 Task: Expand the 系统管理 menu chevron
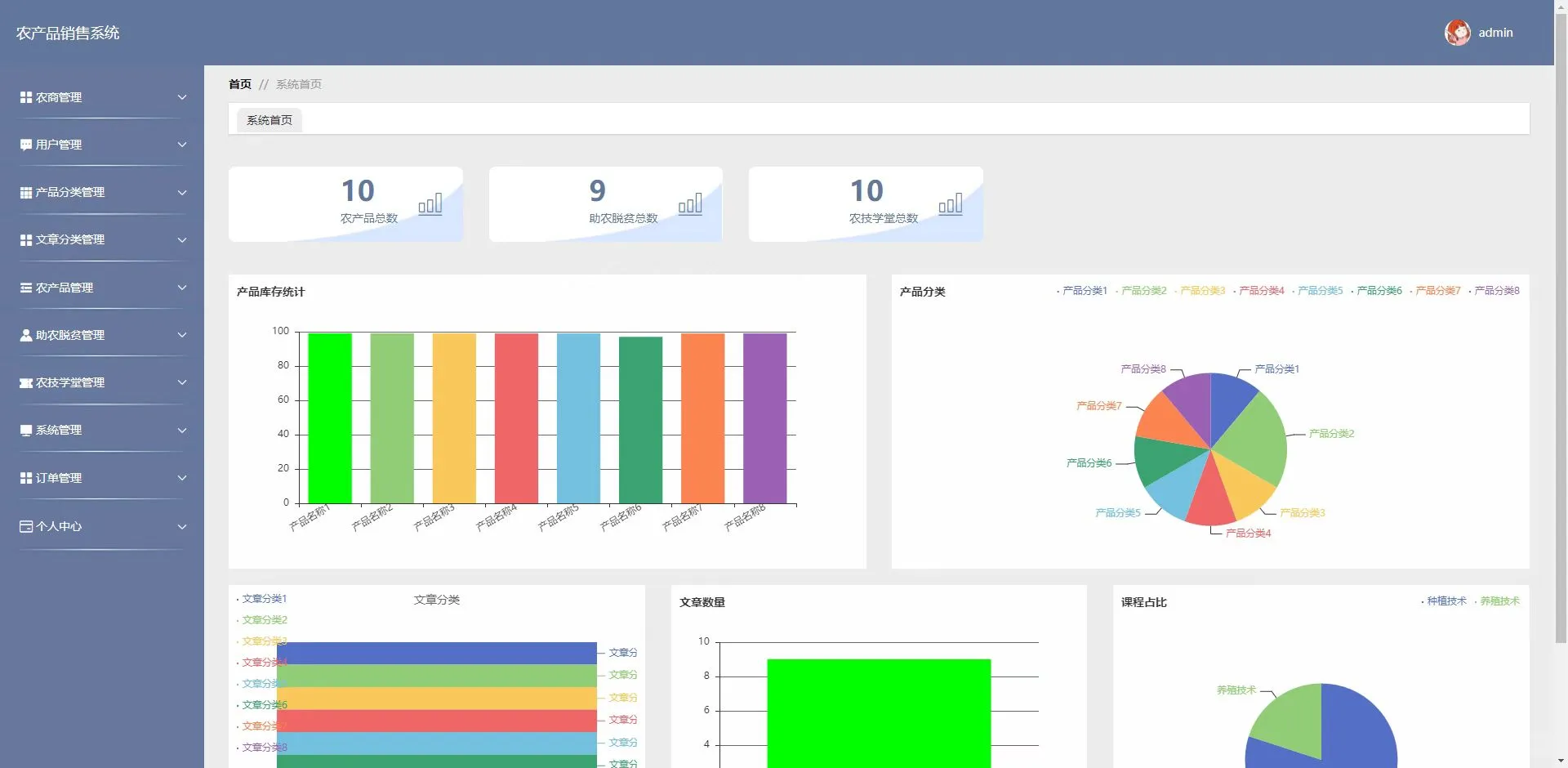(x=183, y=431)
